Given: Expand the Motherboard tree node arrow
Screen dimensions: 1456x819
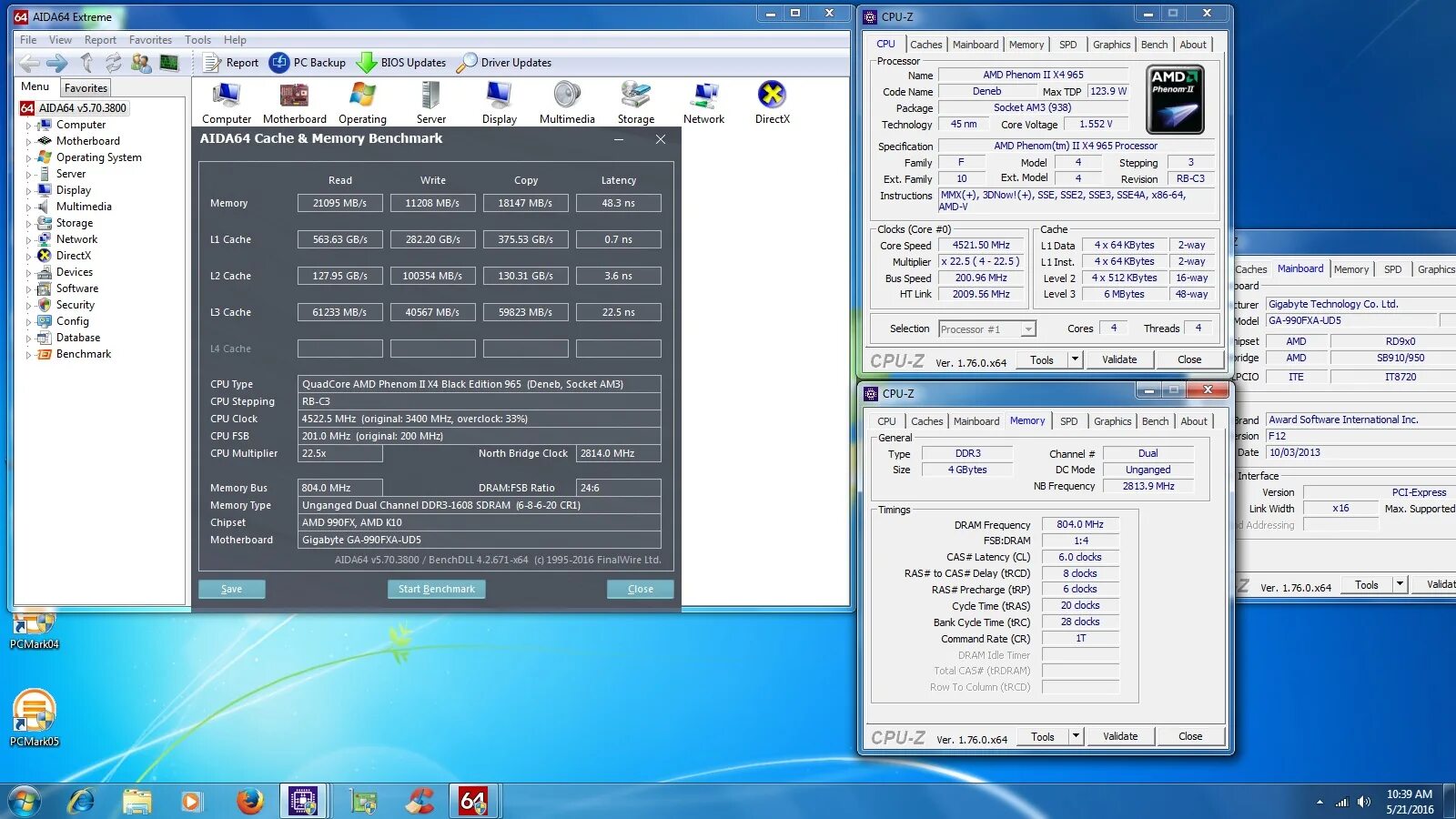Looking at the screenshot, I should point(28,142).
